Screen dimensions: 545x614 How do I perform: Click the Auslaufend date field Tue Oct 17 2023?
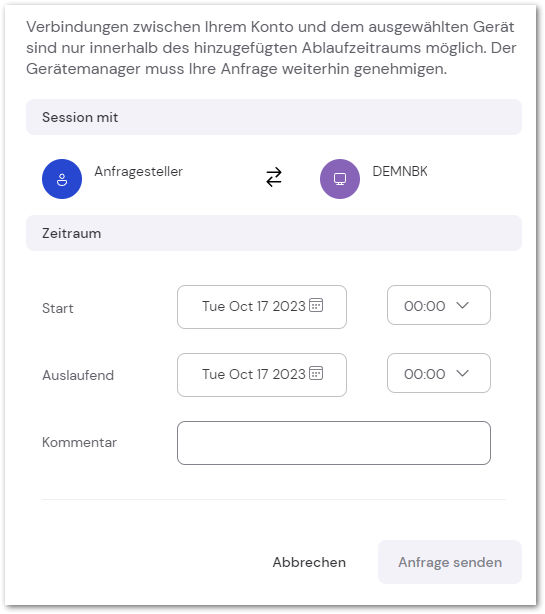click(262, 375)
